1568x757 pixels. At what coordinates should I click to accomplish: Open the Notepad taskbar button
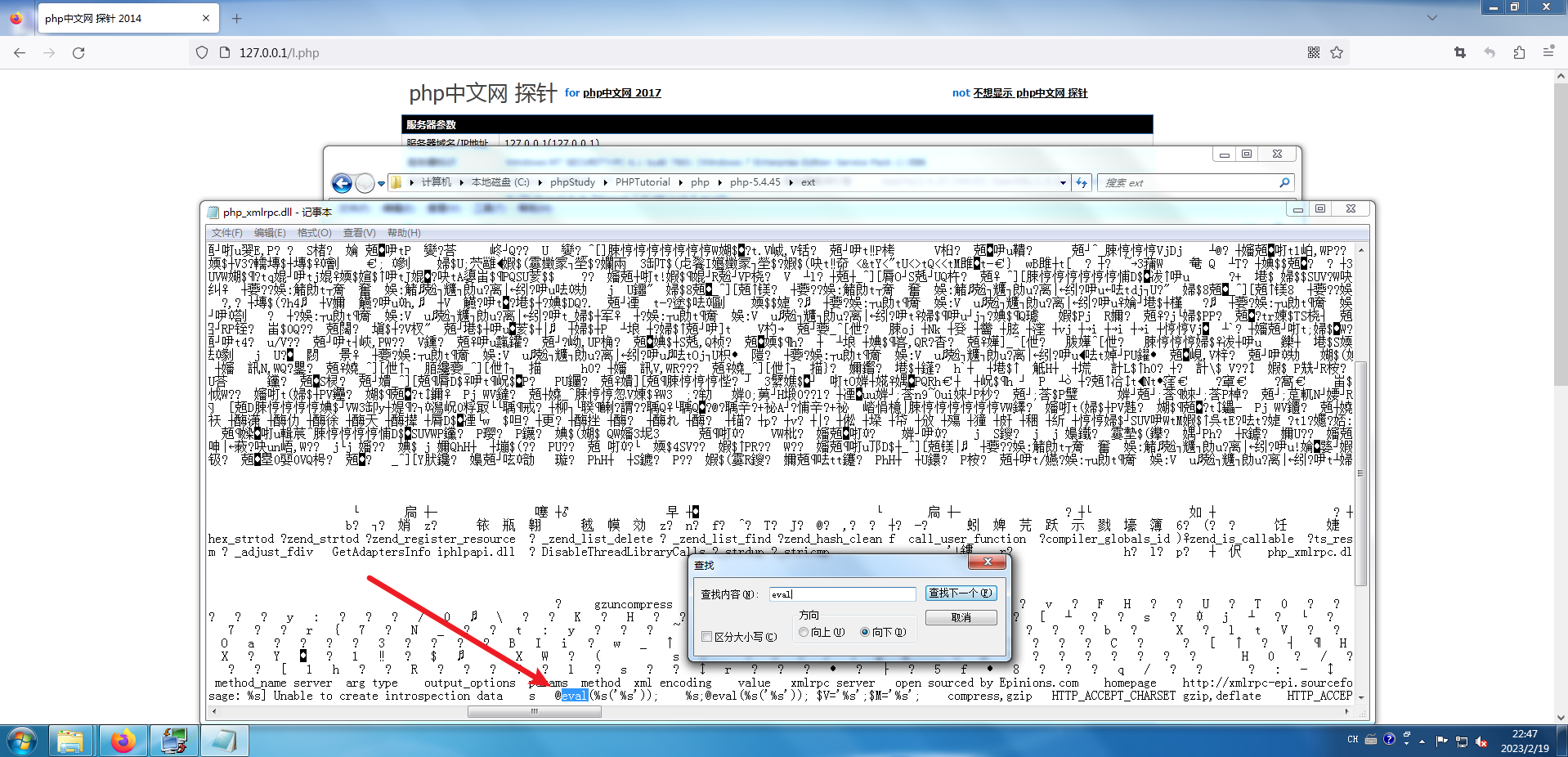(224, 741)
